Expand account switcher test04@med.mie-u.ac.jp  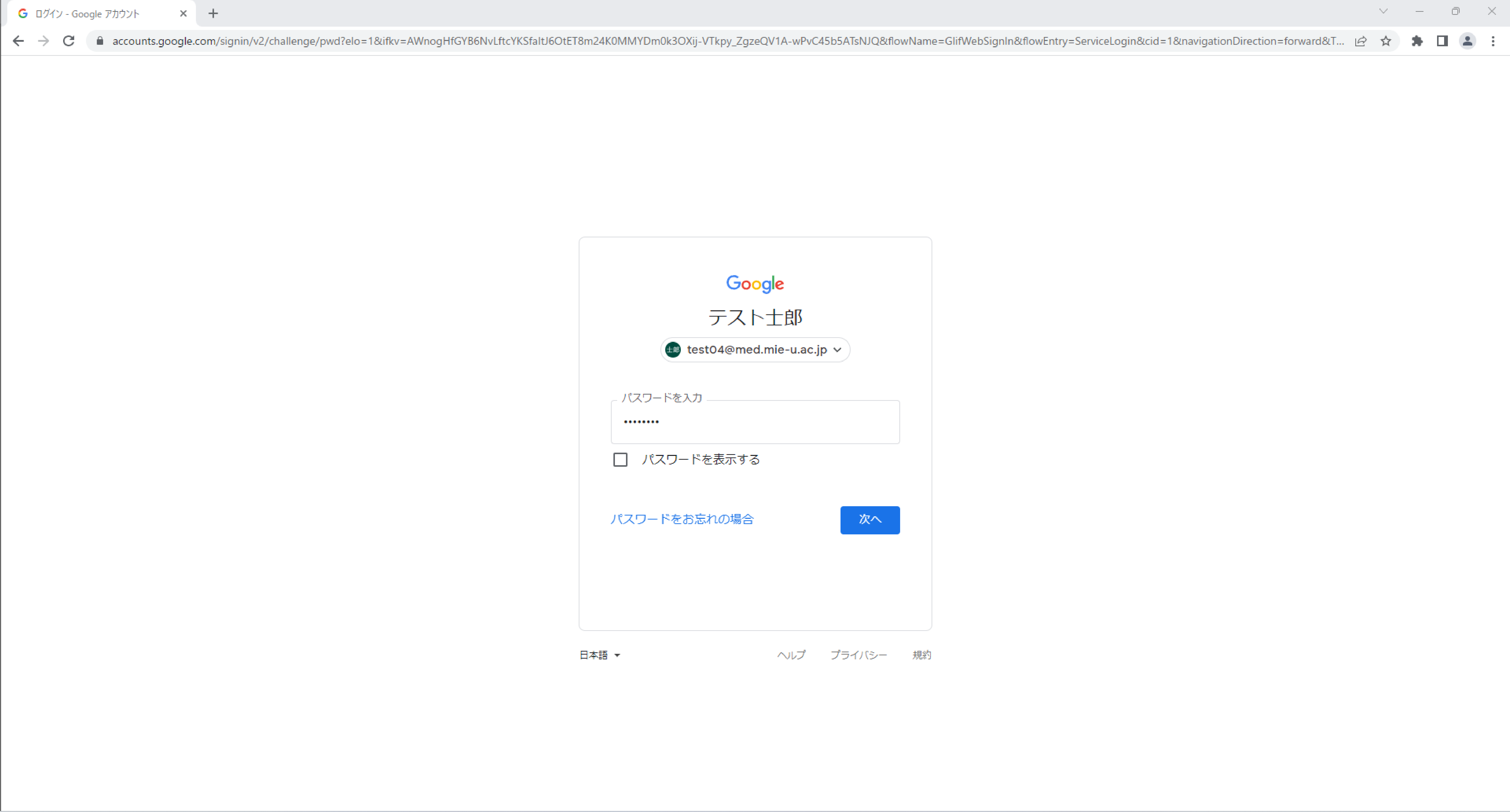pyautogui.click(x=755, y=350)
